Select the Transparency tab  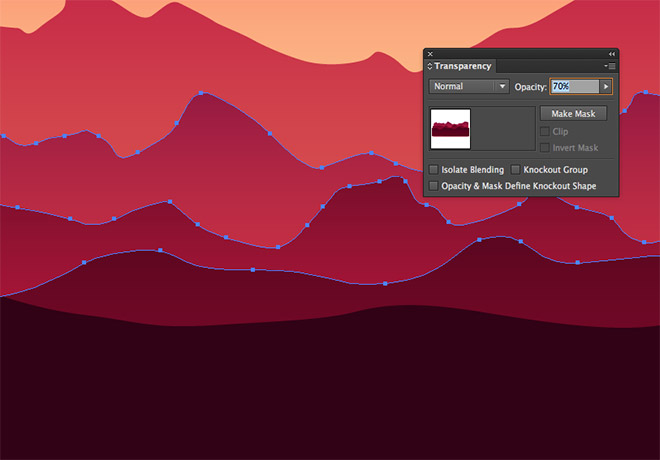pyautogui.click(x=463, y=66)
